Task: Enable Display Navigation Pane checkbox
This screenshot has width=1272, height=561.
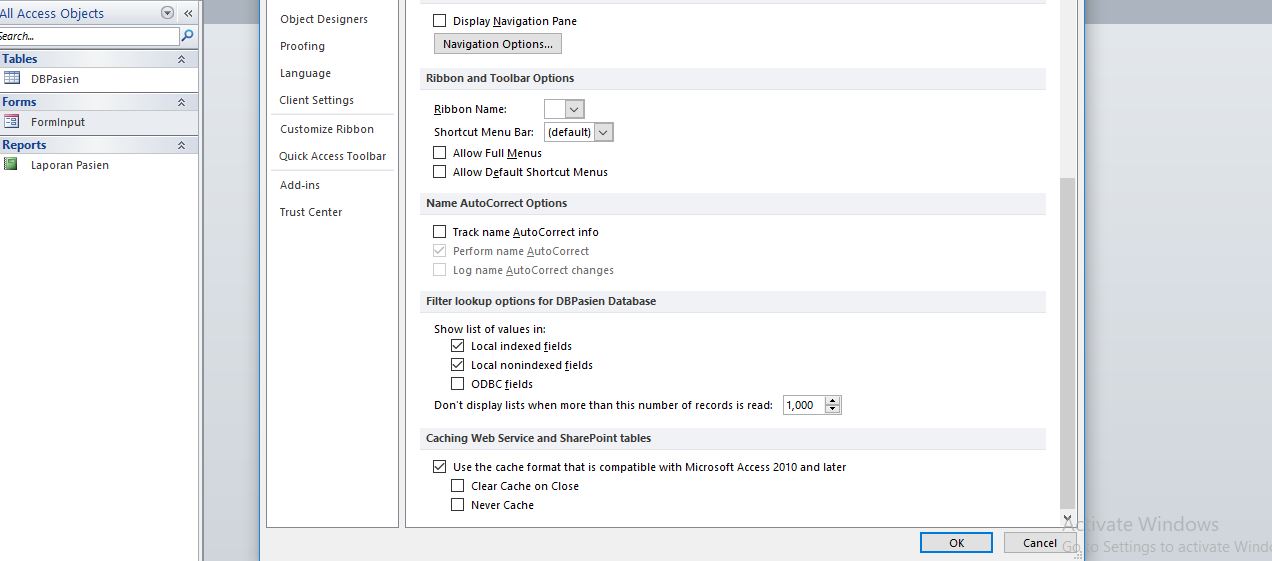Action: [440, 21]
